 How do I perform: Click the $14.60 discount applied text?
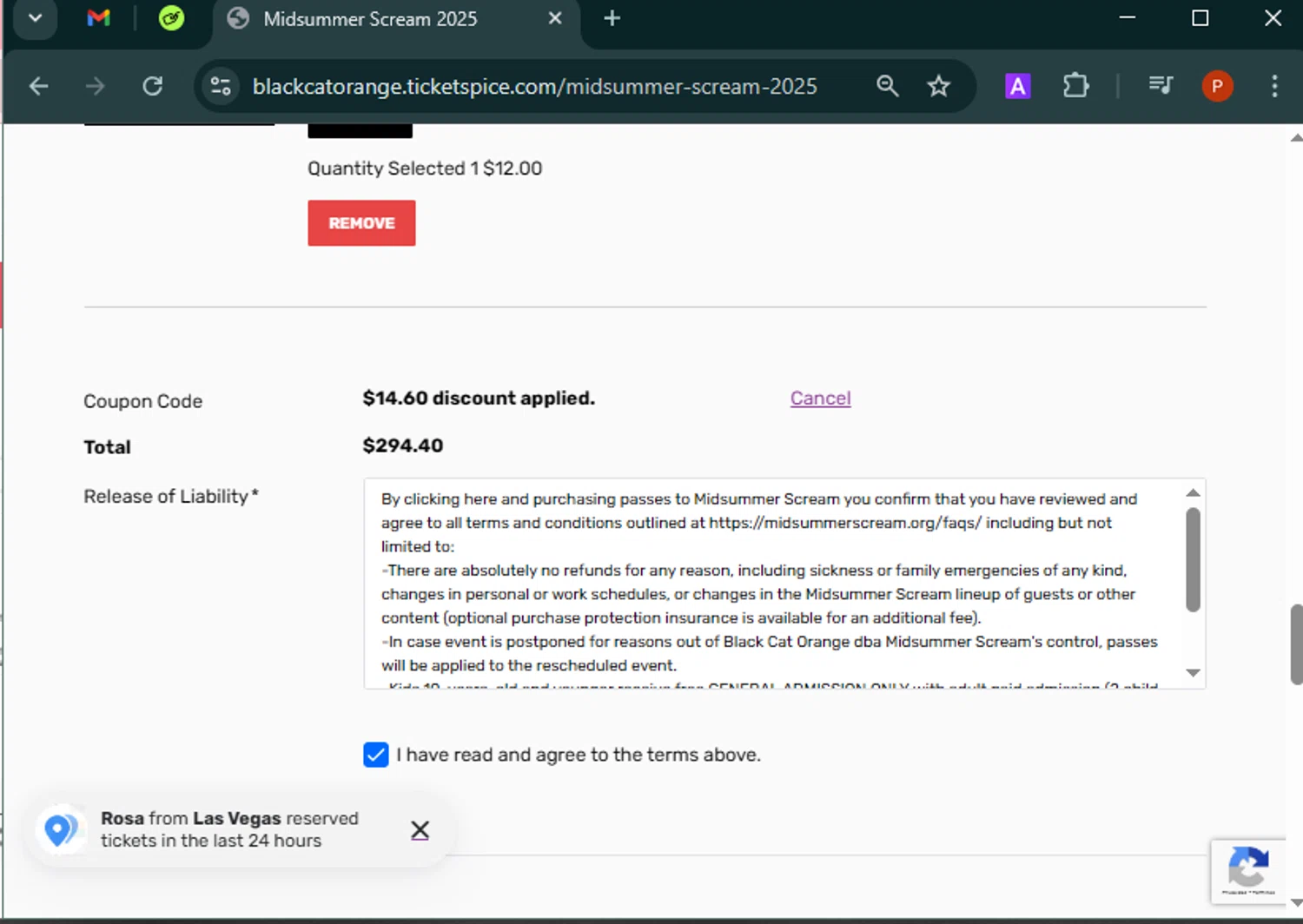(x=479, y=398)
